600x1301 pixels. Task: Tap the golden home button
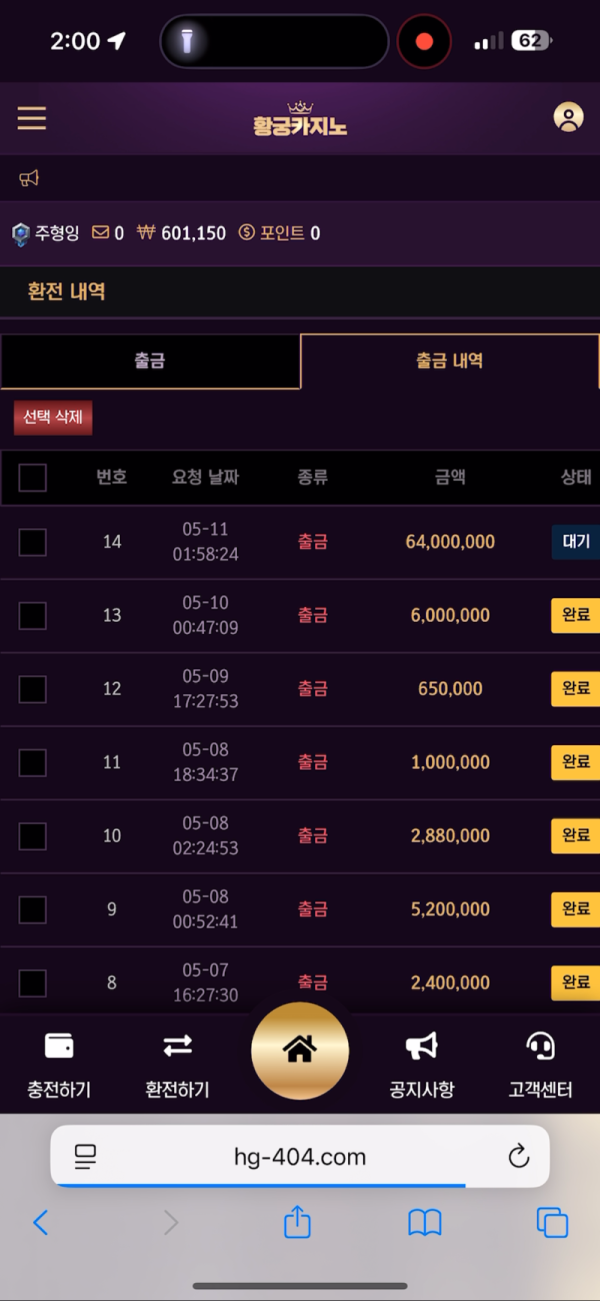[300, 1050]
